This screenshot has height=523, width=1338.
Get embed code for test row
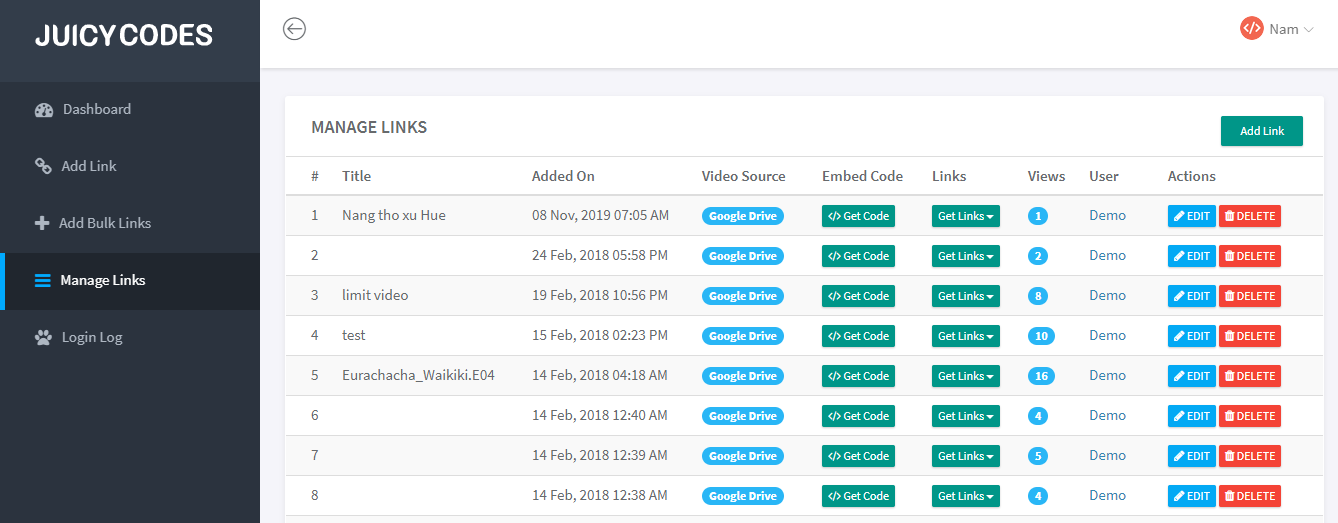pos(858,336)
